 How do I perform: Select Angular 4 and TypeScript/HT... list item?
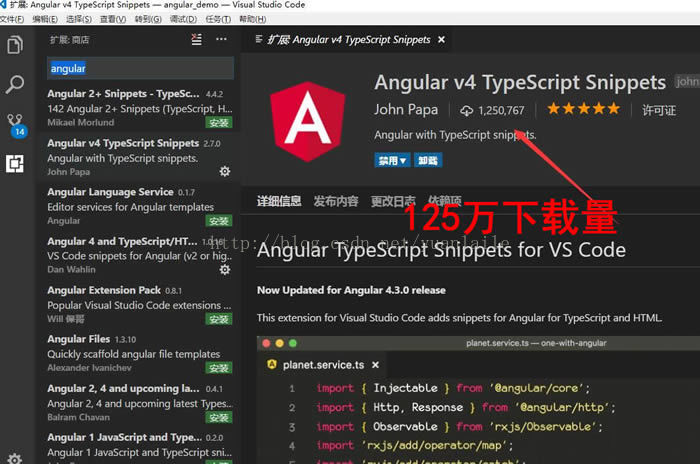point(139,255)
